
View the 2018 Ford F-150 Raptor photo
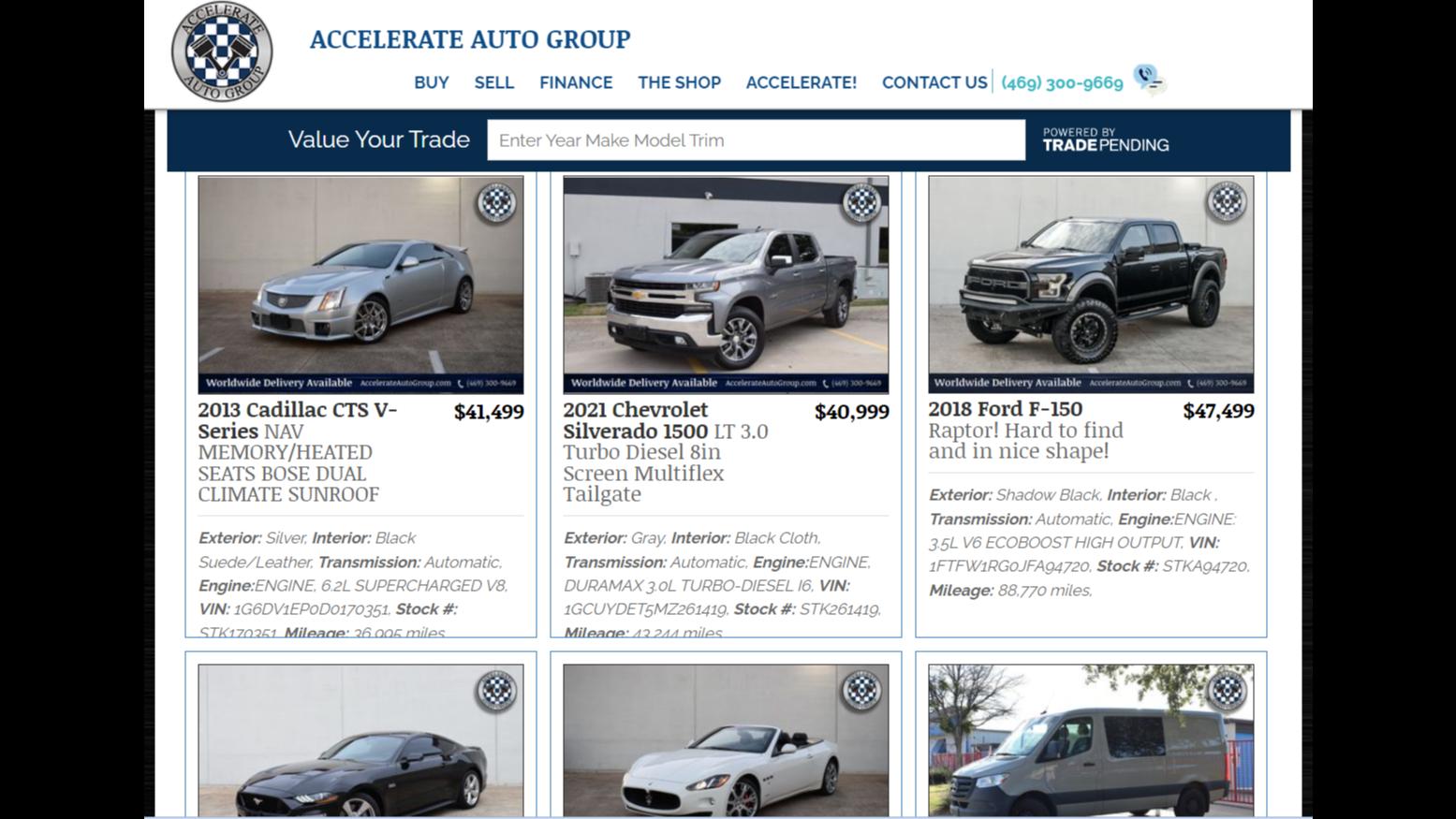[1091, 285]
